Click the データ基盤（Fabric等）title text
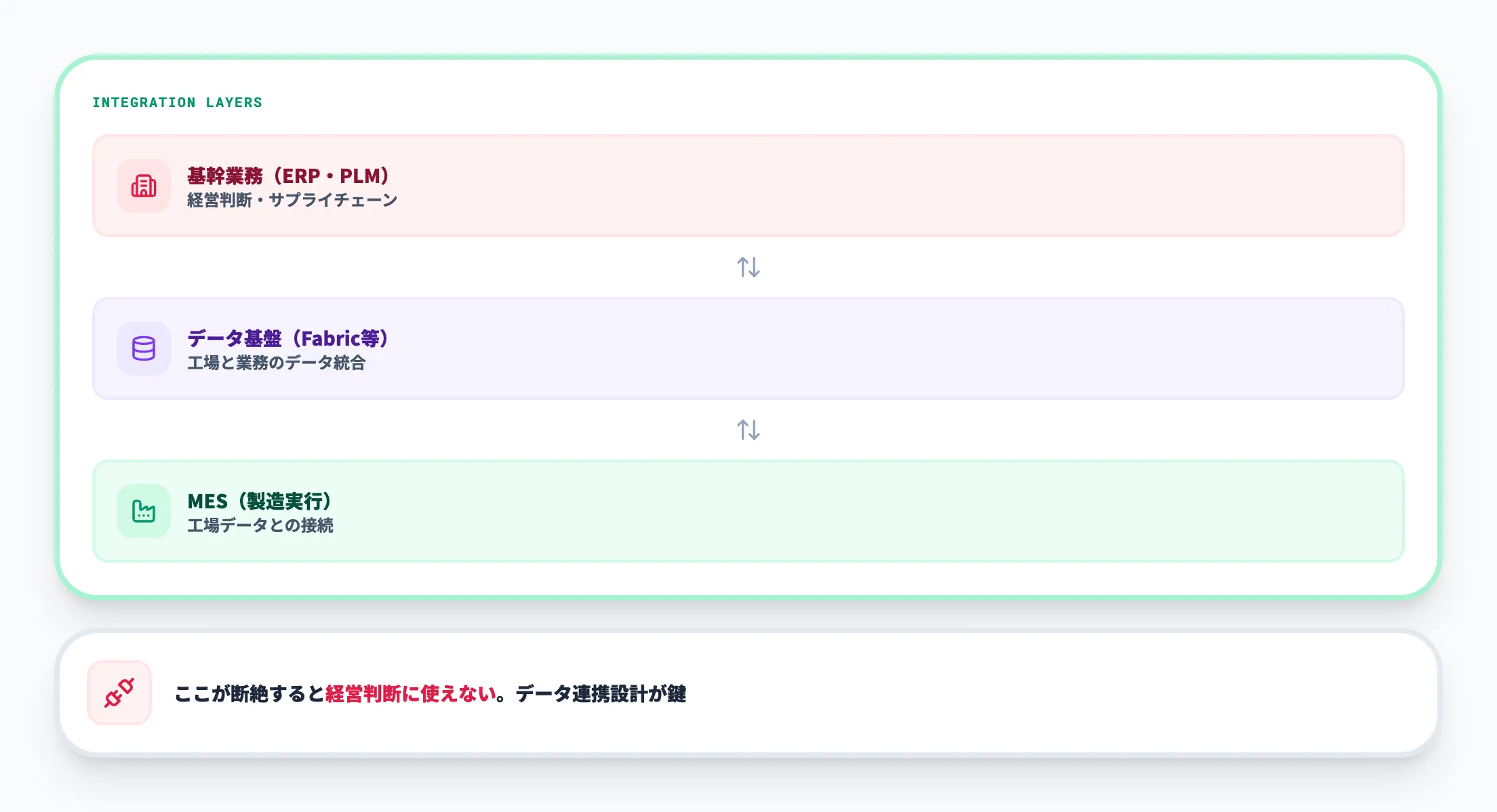1497x812 pixels. click(288, 338)
